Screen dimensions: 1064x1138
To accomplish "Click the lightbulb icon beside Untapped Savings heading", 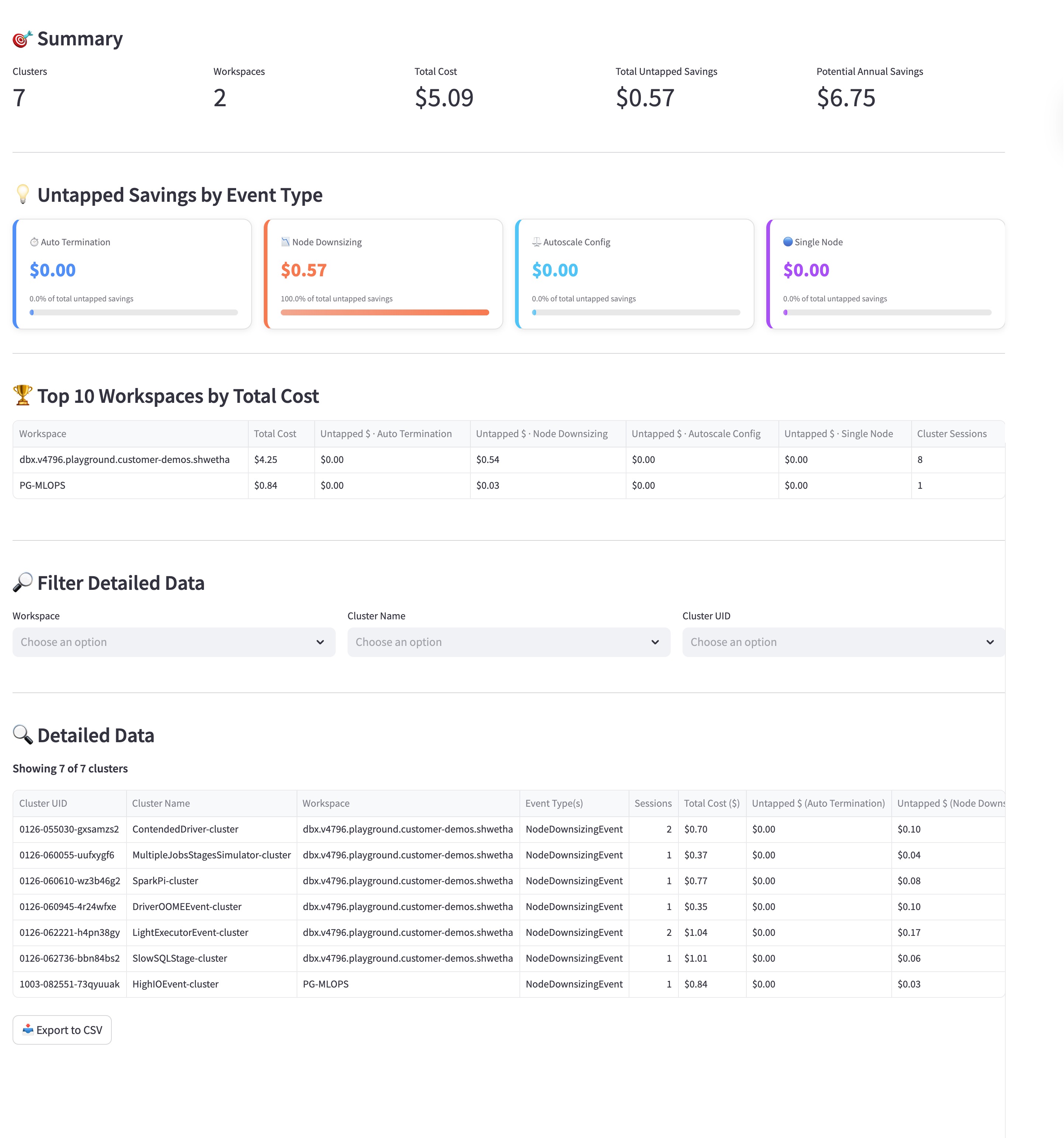I will click(23, 195).
